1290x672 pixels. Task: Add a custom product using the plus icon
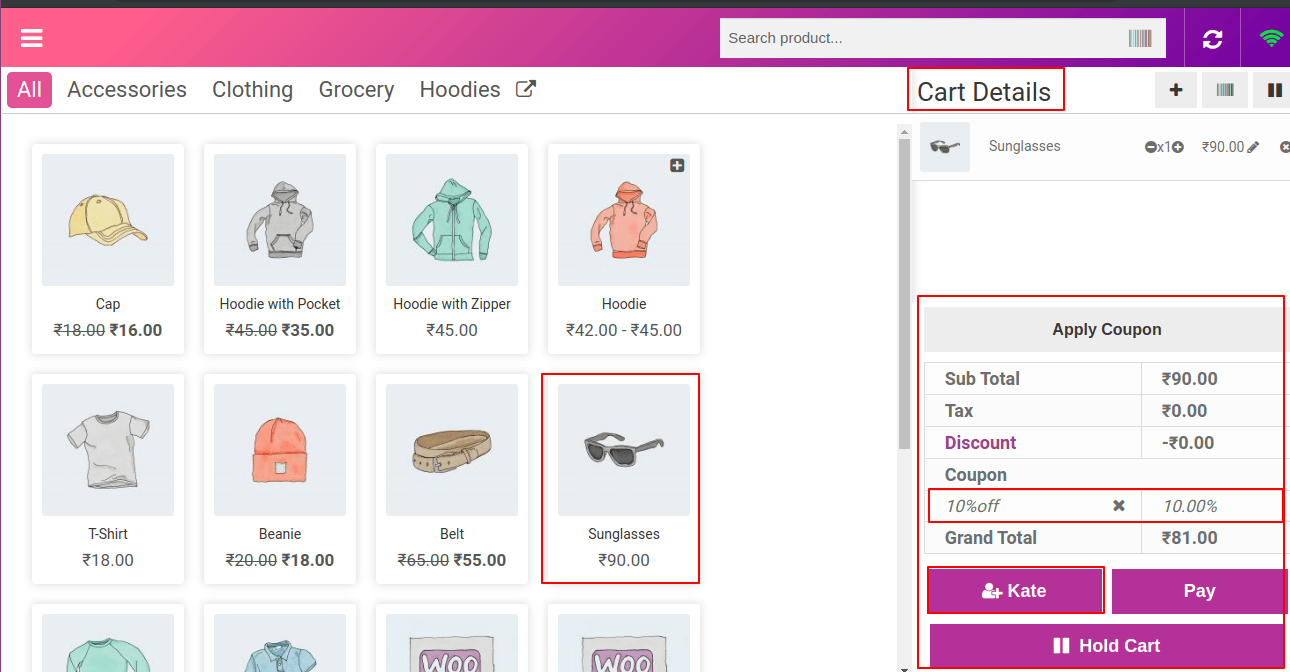click(x=1175, y=89)
